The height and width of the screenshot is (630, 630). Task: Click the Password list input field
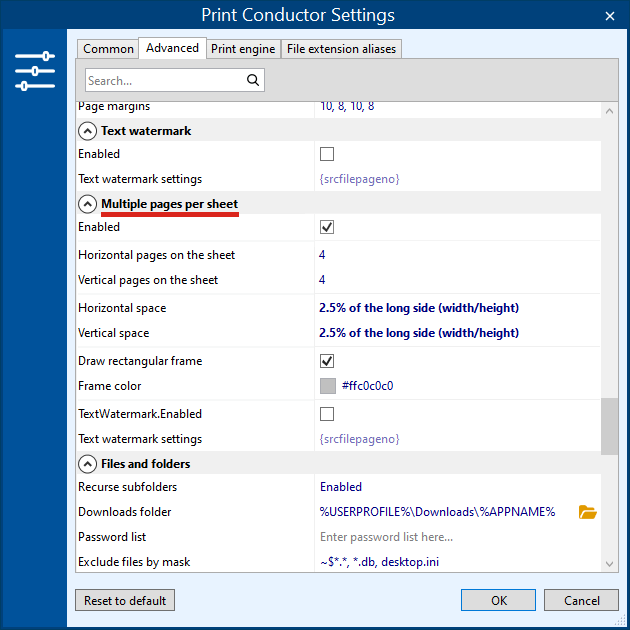[458, 537]
